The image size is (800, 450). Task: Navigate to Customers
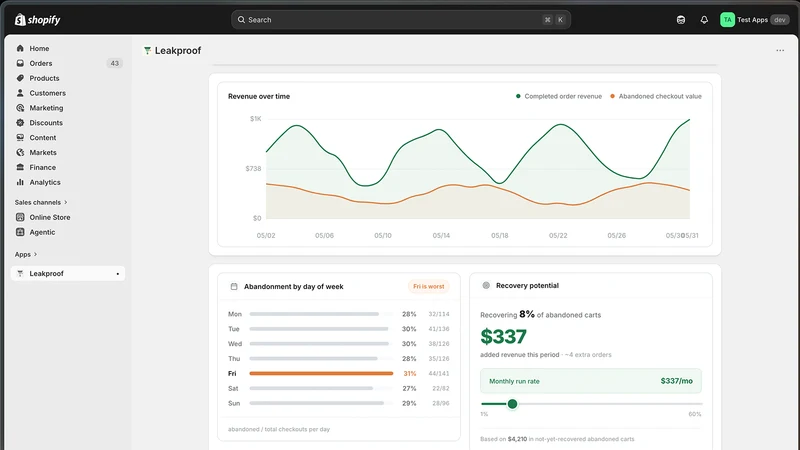coord(47,93)
